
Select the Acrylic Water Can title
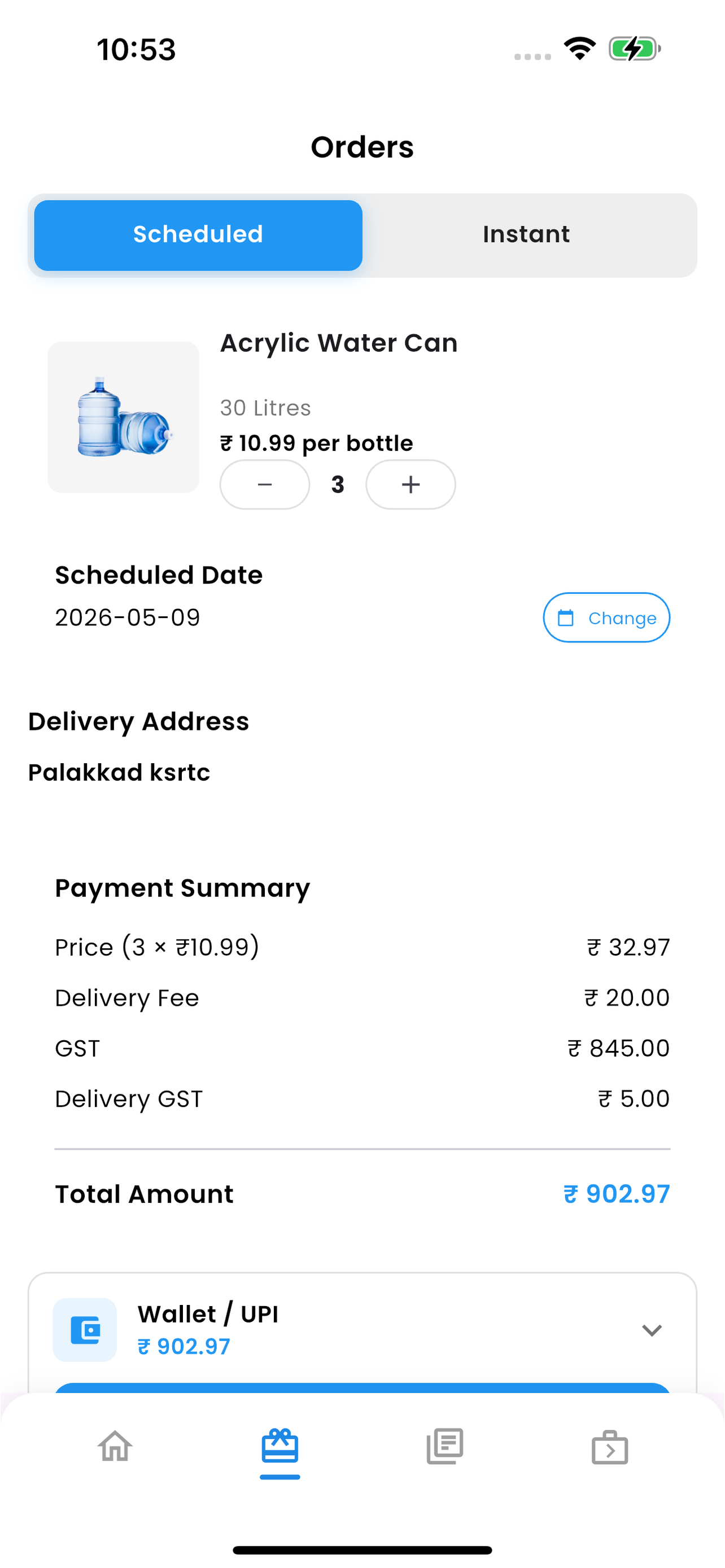(x=339, y=343)
